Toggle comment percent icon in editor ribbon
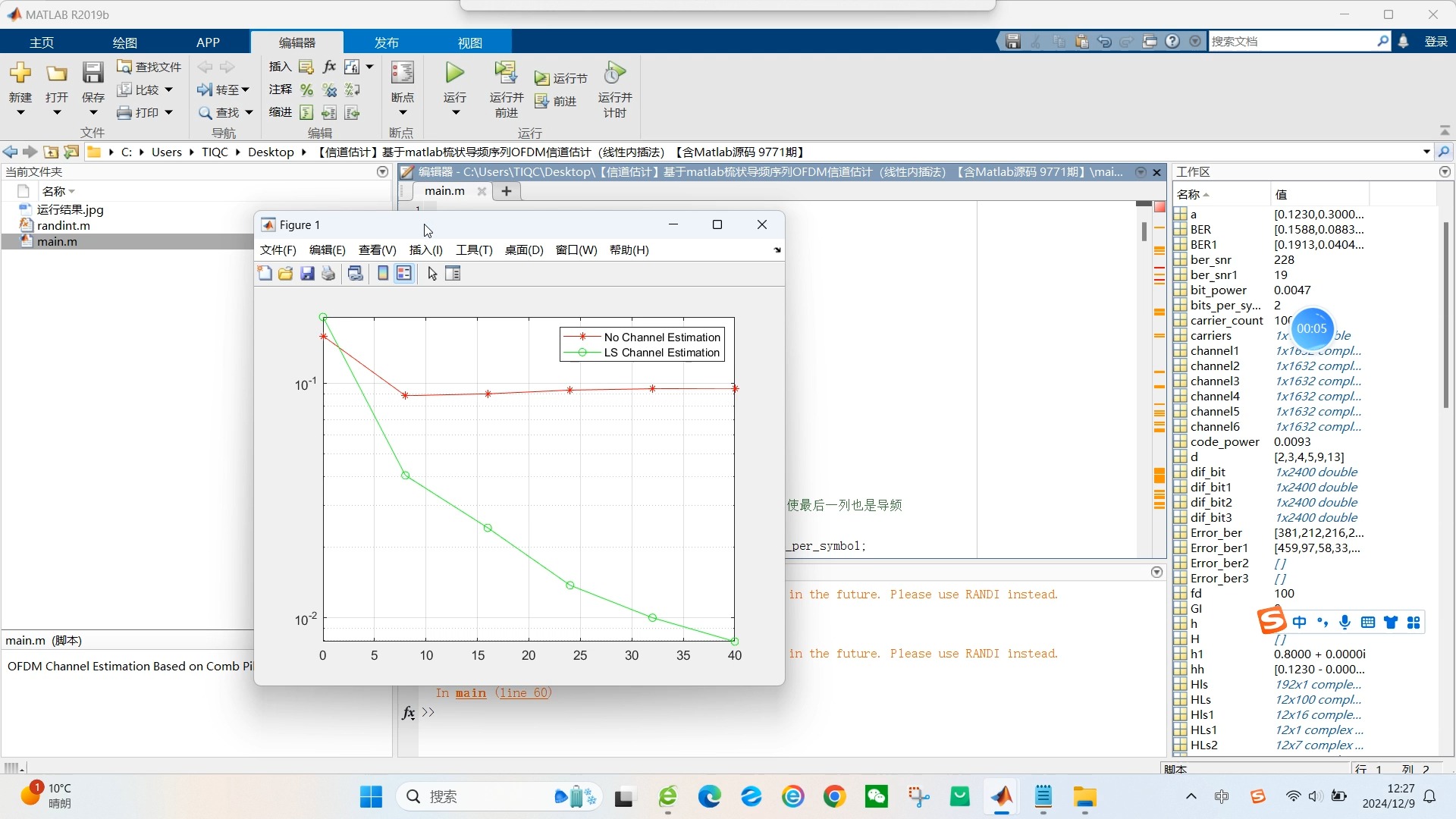 pos(306,90)
